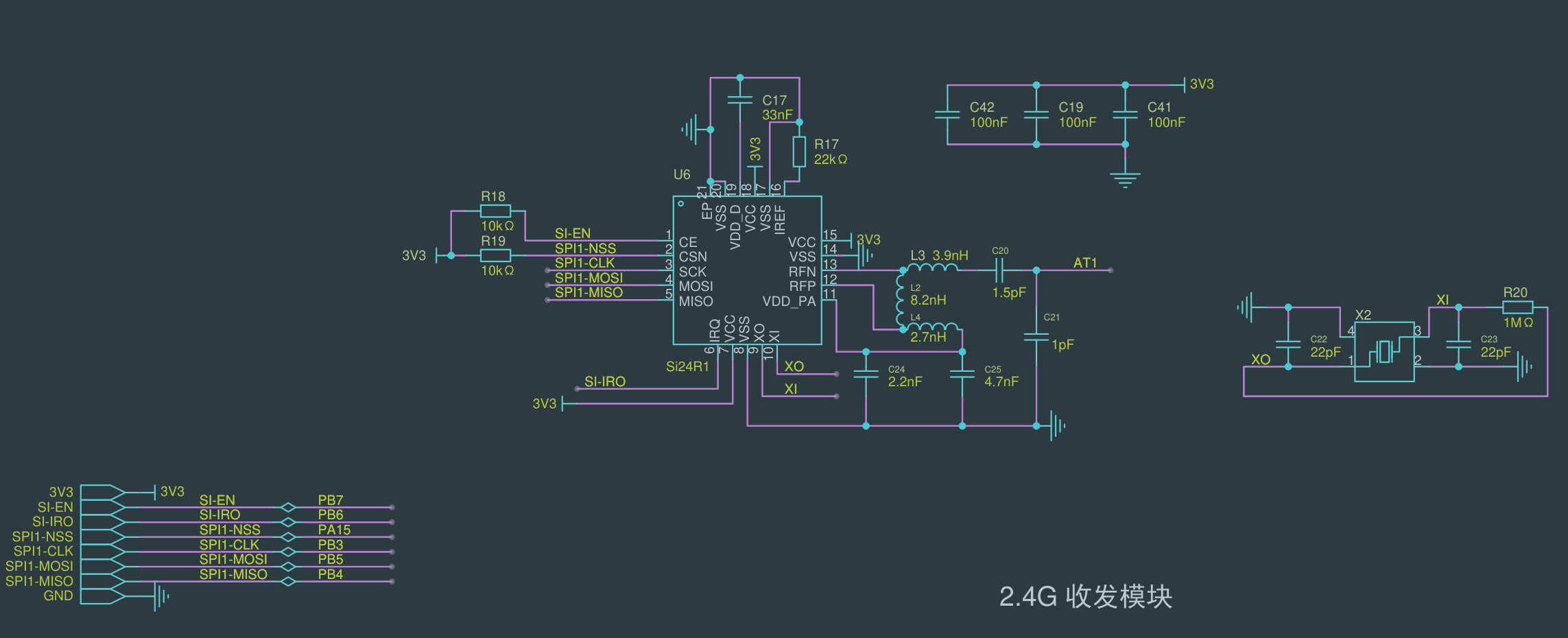
Task: Select the X2 crystal oscillator symbol
Action: pyautogui.click(x=1384, y=351)
